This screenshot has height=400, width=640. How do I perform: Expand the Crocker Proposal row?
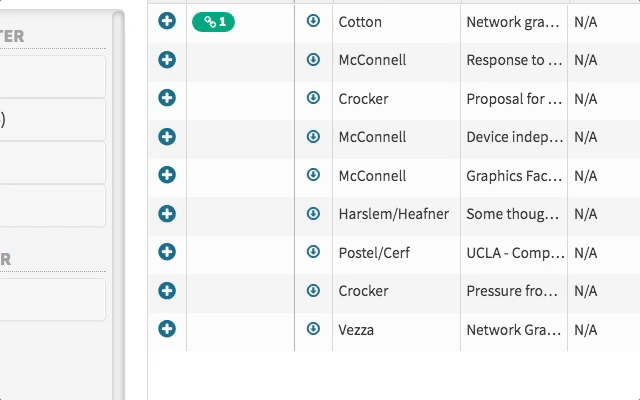(167, 98)
